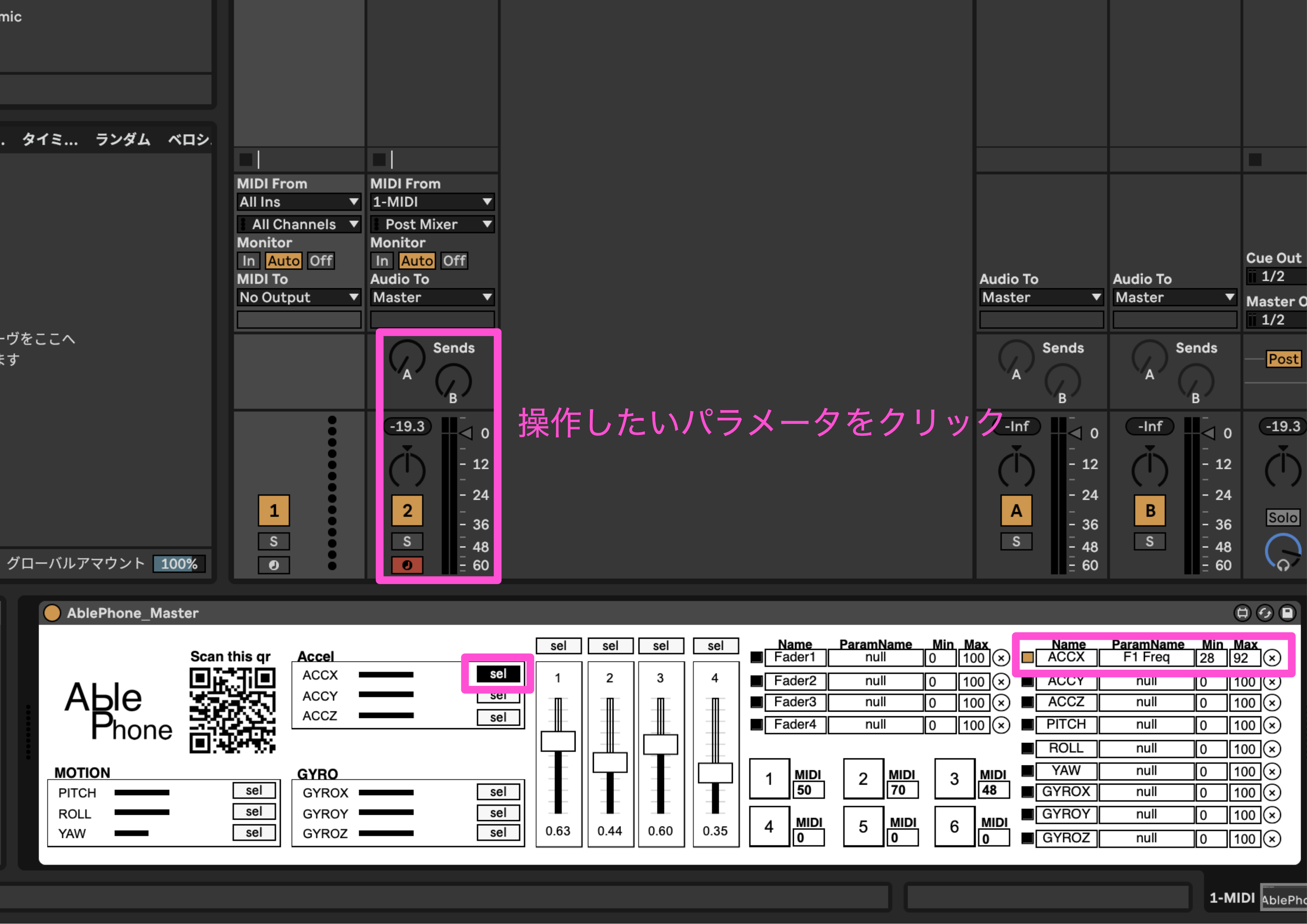Select the ランダム tab
1307x924 pixels.
(x=123, y=139)
